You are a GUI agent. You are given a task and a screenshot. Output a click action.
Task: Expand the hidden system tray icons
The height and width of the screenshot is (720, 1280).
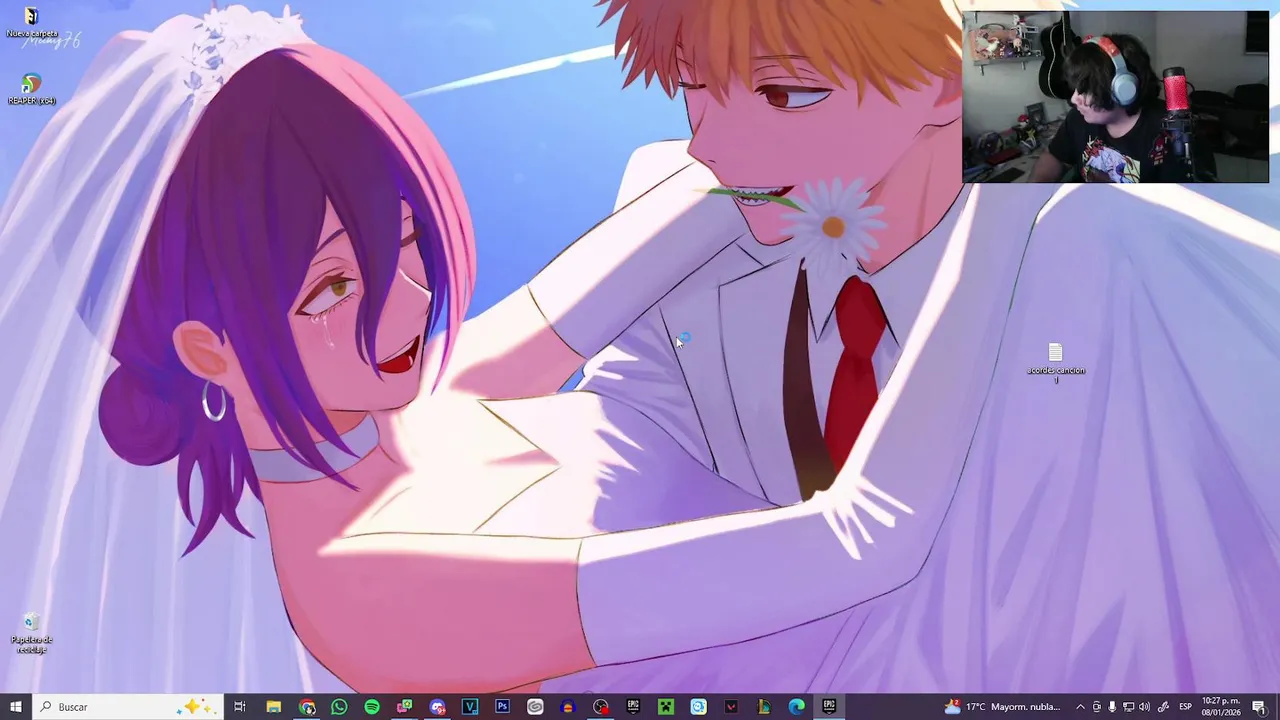(1080, 707)
